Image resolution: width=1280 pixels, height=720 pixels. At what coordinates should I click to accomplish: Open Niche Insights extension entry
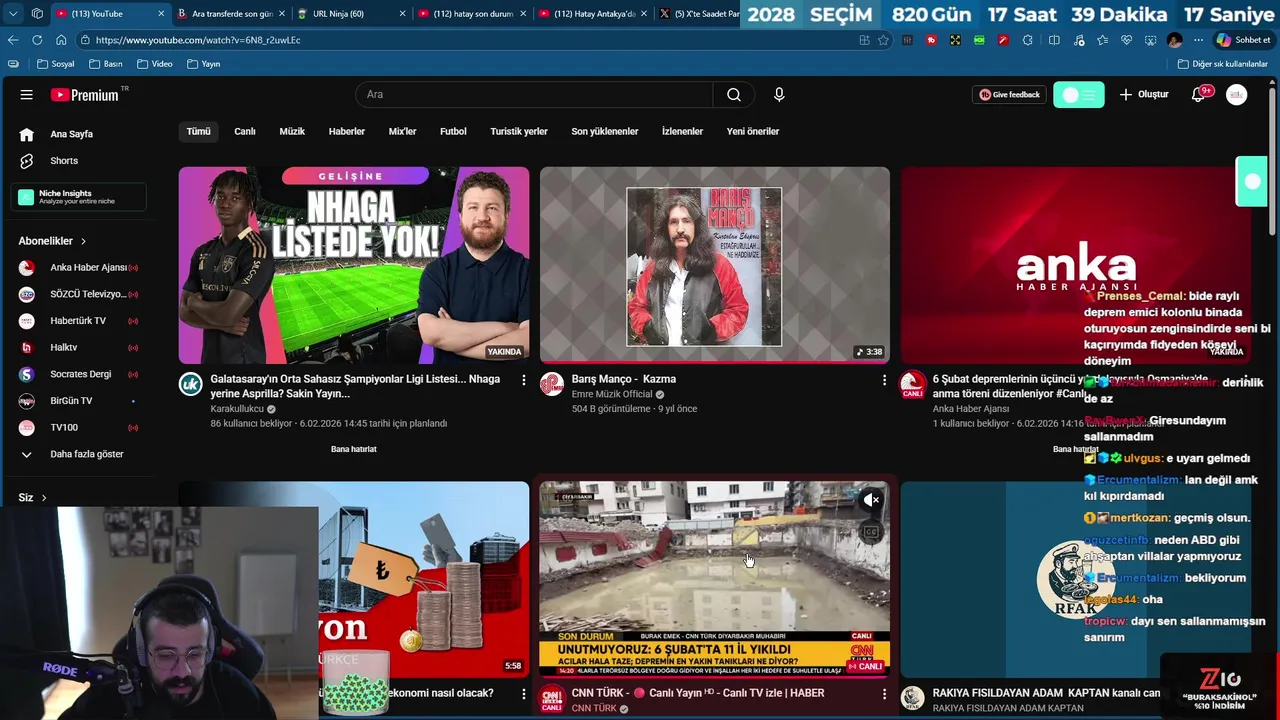click(79, 197)
